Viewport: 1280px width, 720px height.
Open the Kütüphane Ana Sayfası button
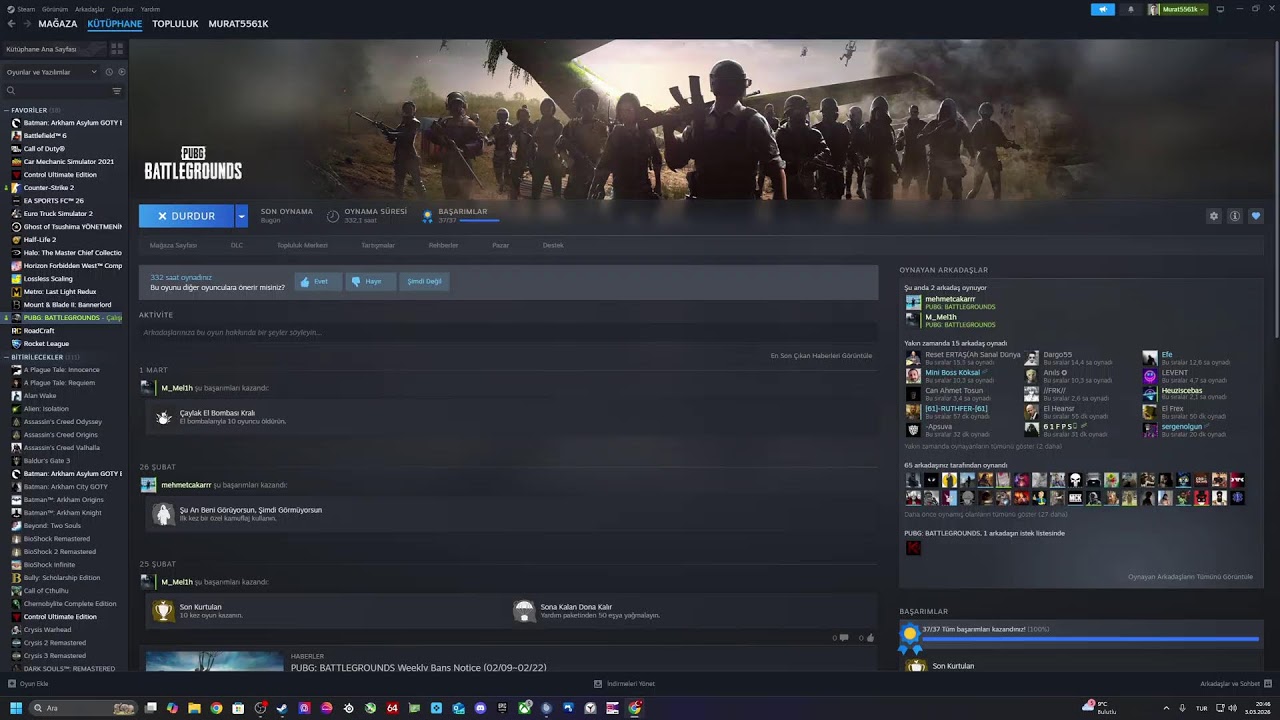54,49
